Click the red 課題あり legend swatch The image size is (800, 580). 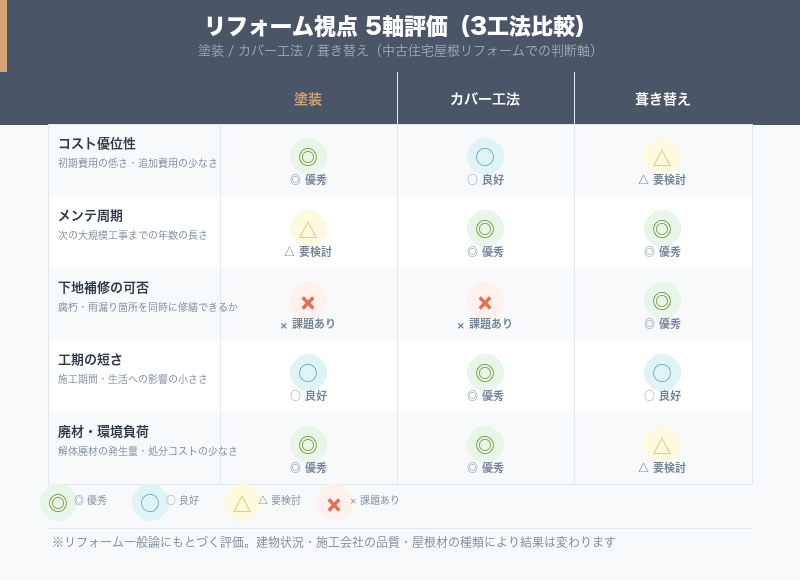coord(334,503)
